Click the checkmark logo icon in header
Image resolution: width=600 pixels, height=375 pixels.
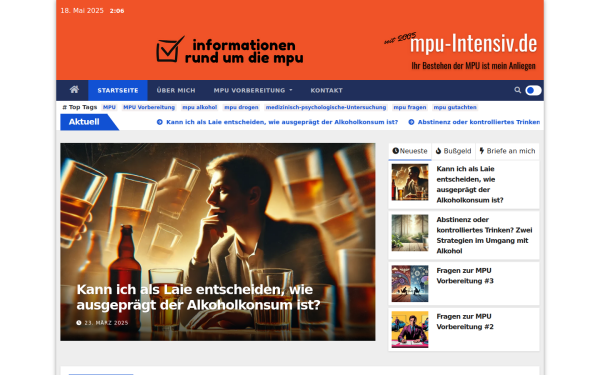tap(170, 50)
